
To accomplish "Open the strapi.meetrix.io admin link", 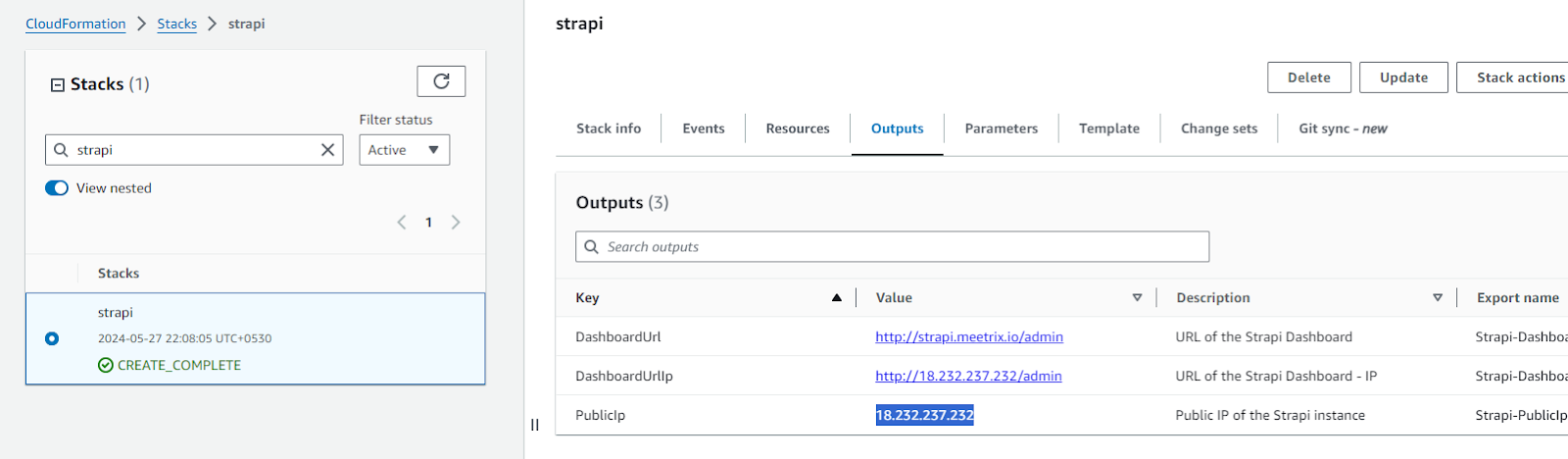I will 968,336.
